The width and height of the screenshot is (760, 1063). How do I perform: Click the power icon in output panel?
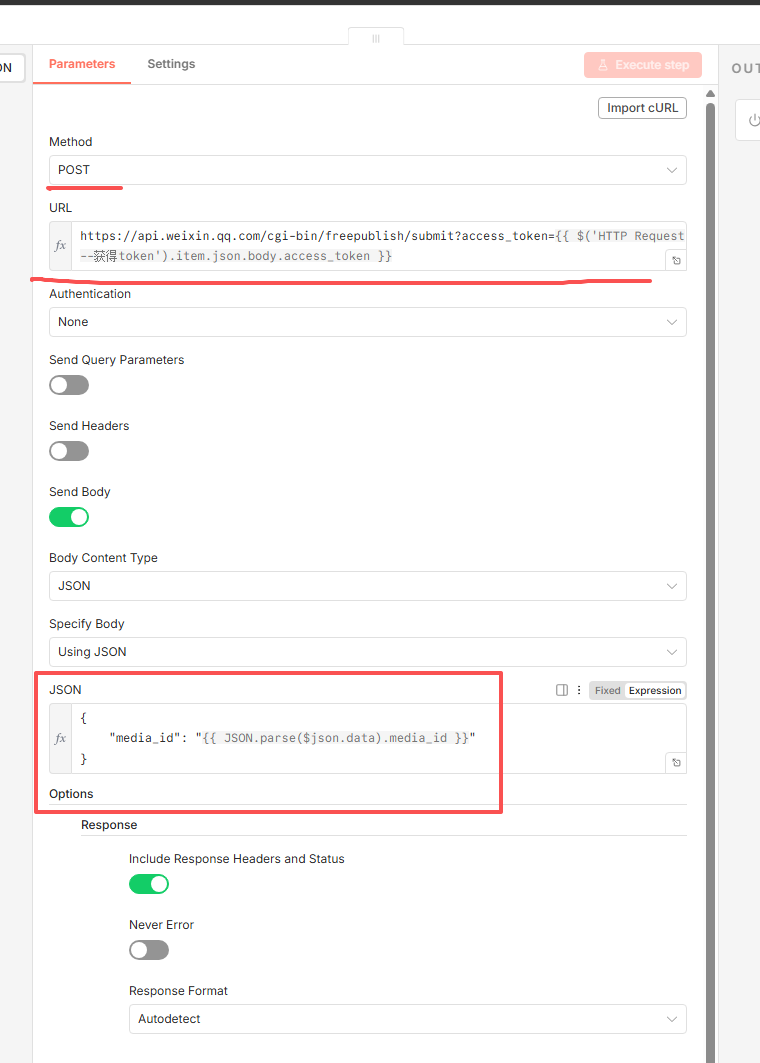click(753, 120)
